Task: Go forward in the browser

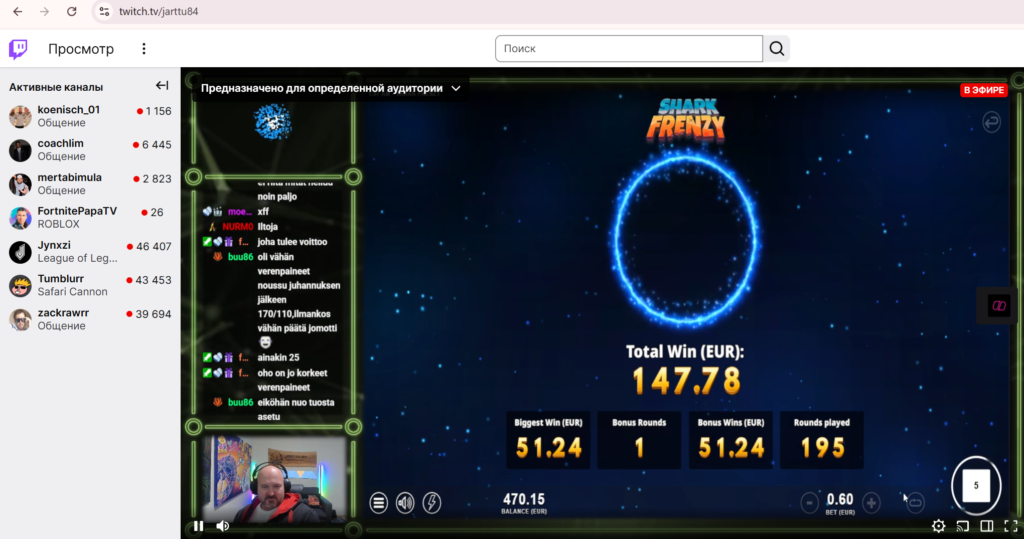Action: (44, 12)
